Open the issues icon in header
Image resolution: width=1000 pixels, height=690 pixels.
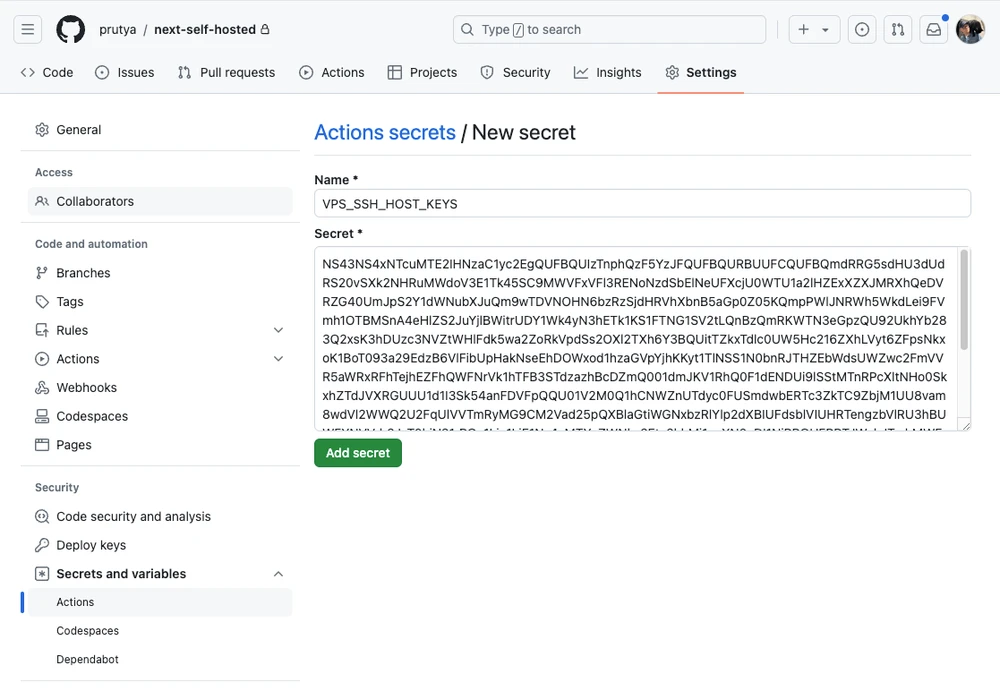862,30
